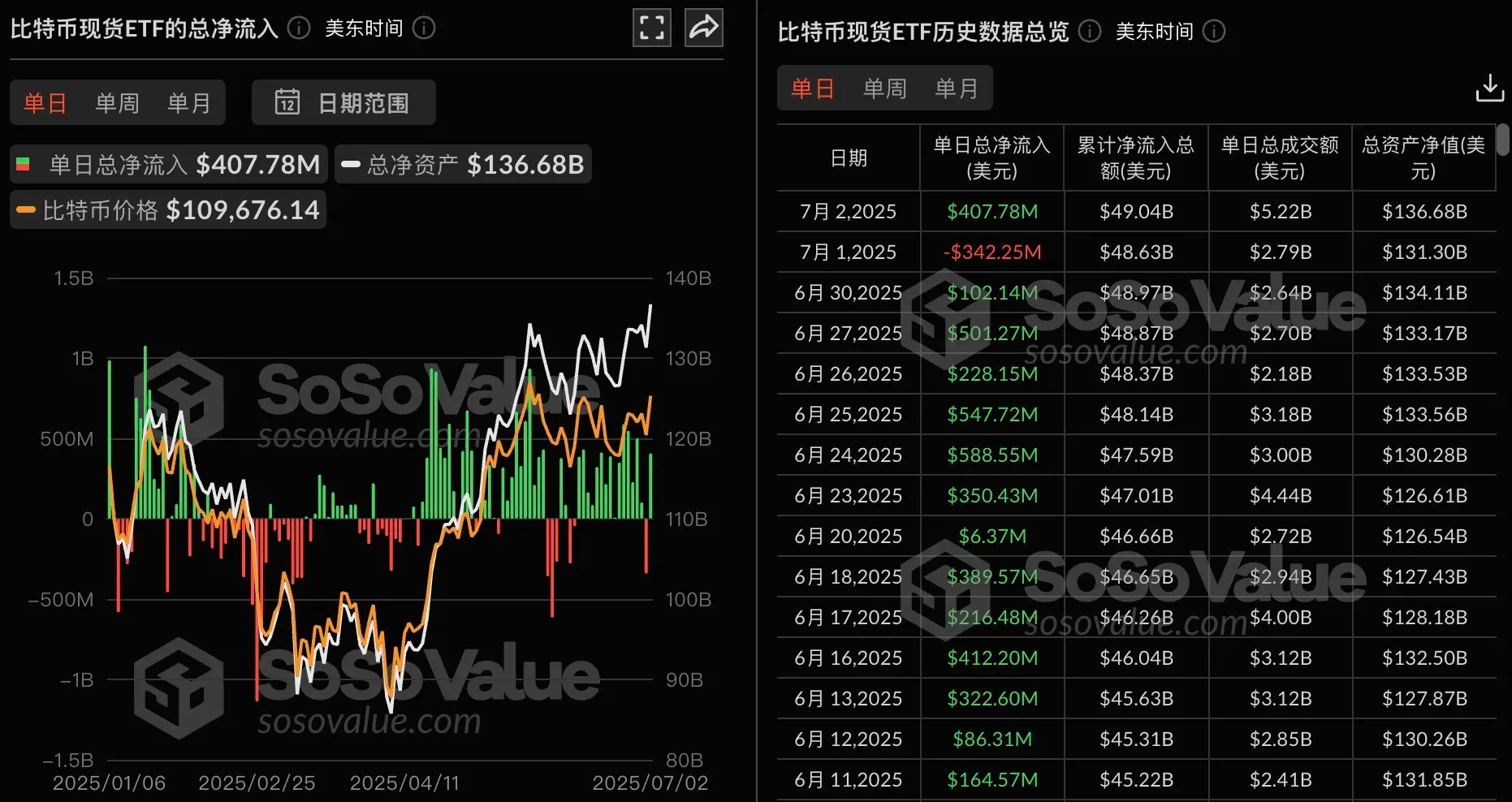Click the share icon above the chart
The height and width of the screenshot is (802, 1512).
703,27
